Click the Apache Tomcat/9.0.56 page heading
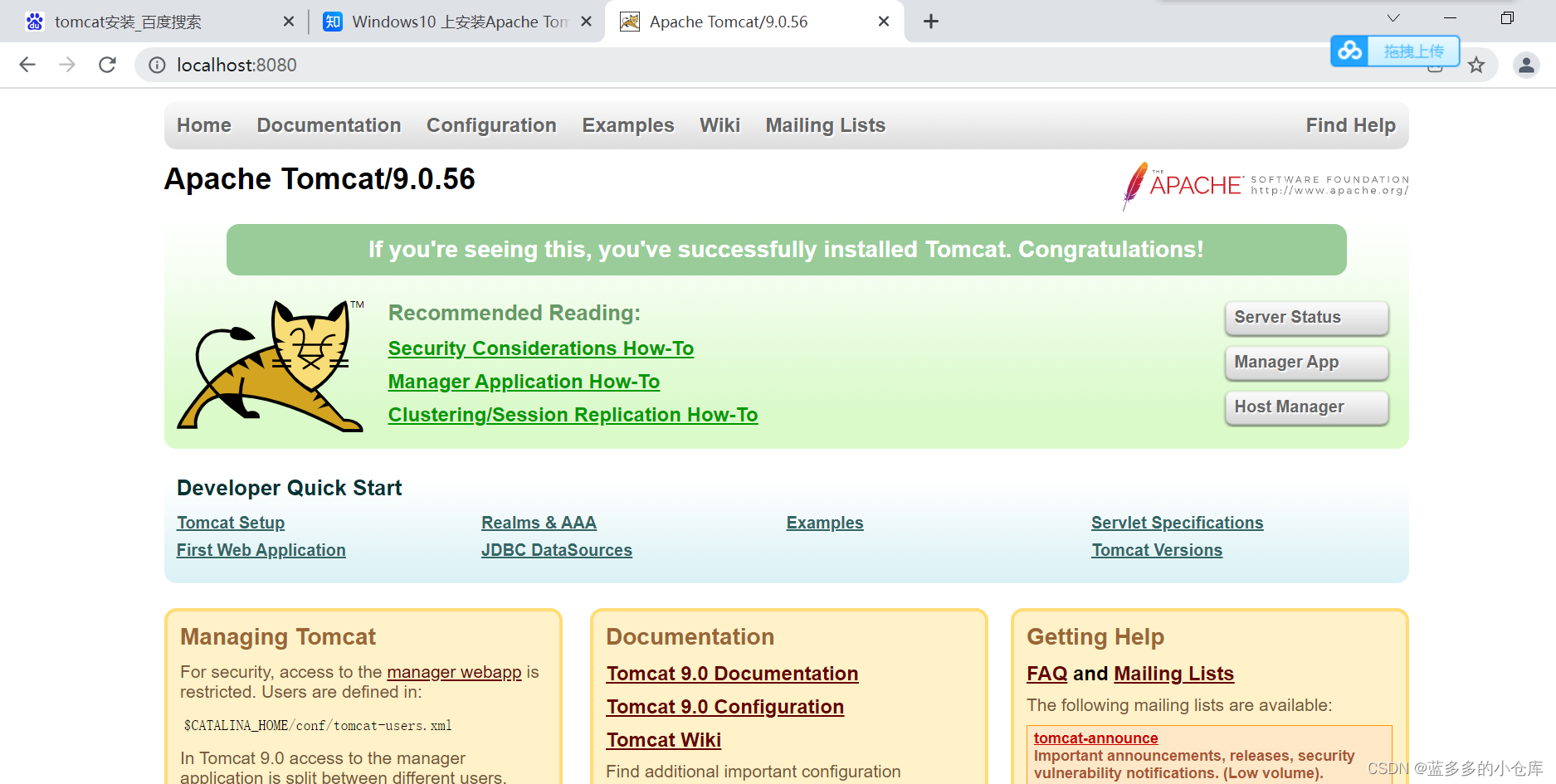The height and width of the screenshot is (784, 1556). [x=319, y=179]
